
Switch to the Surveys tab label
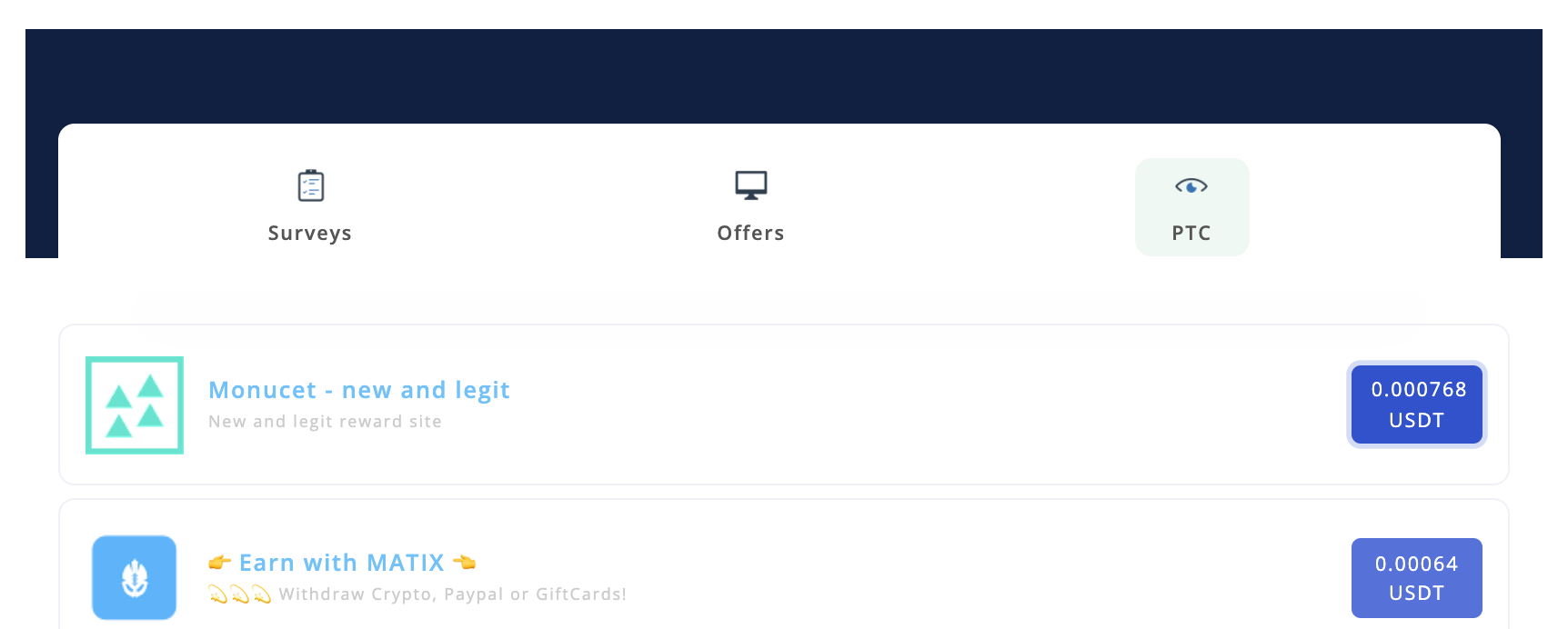pyautogui.click(x=310, y=234)
